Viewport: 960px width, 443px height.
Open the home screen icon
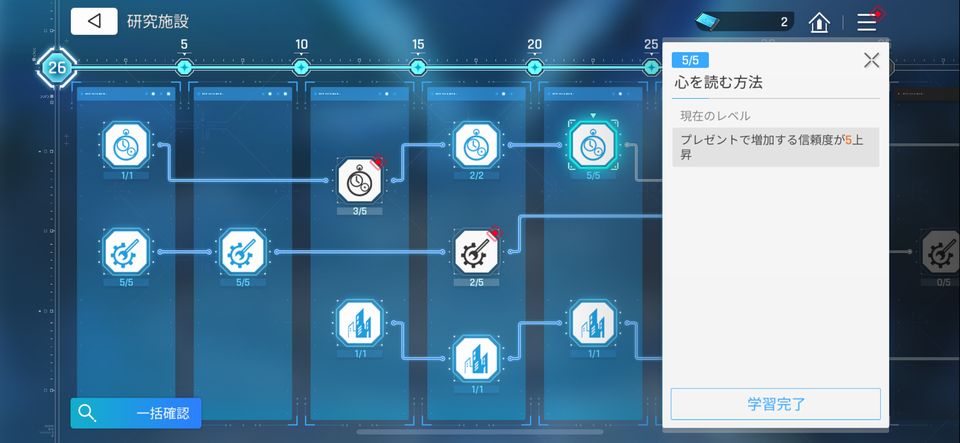819,22
